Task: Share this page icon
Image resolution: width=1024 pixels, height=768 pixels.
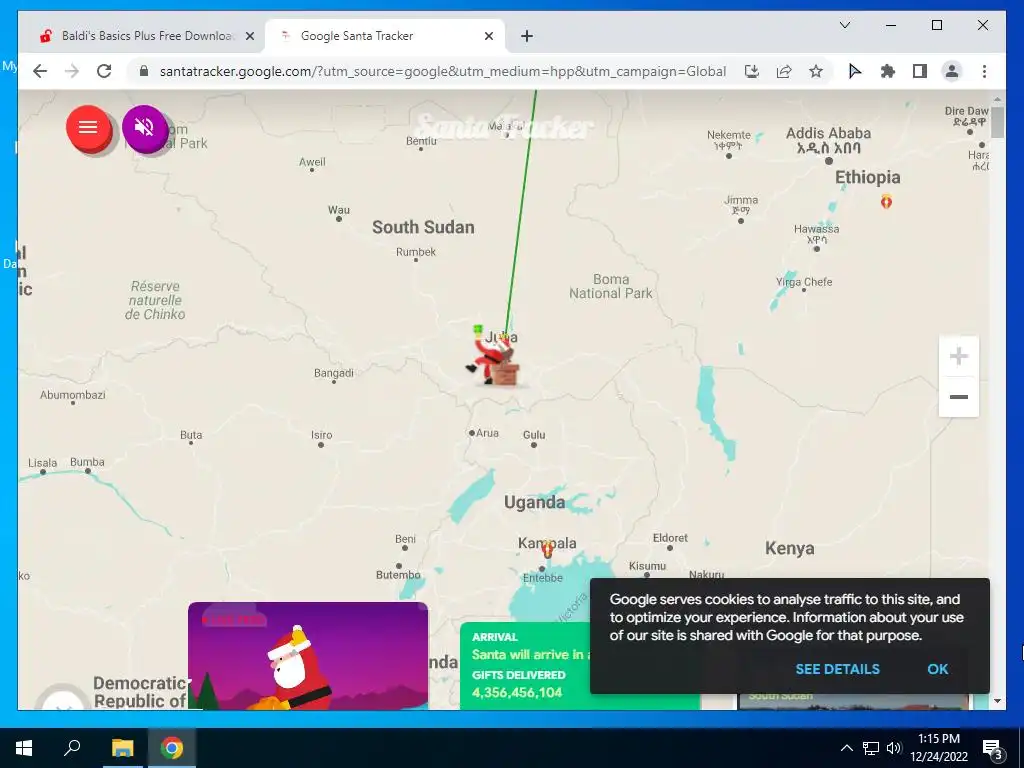Action: point(784,71)
